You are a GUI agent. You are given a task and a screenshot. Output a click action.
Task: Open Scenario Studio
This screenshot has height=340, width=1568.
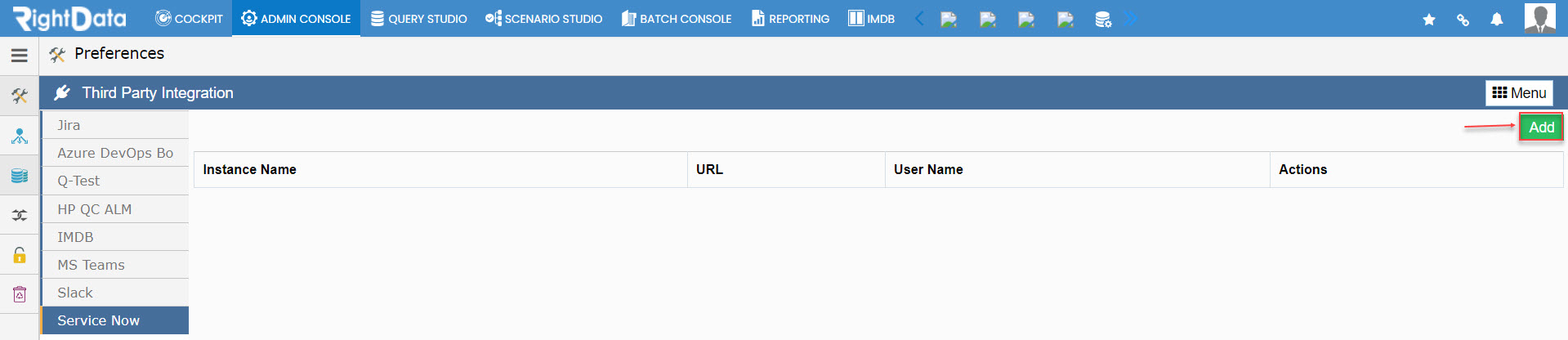pyautogui.click(x=544, y=18)
